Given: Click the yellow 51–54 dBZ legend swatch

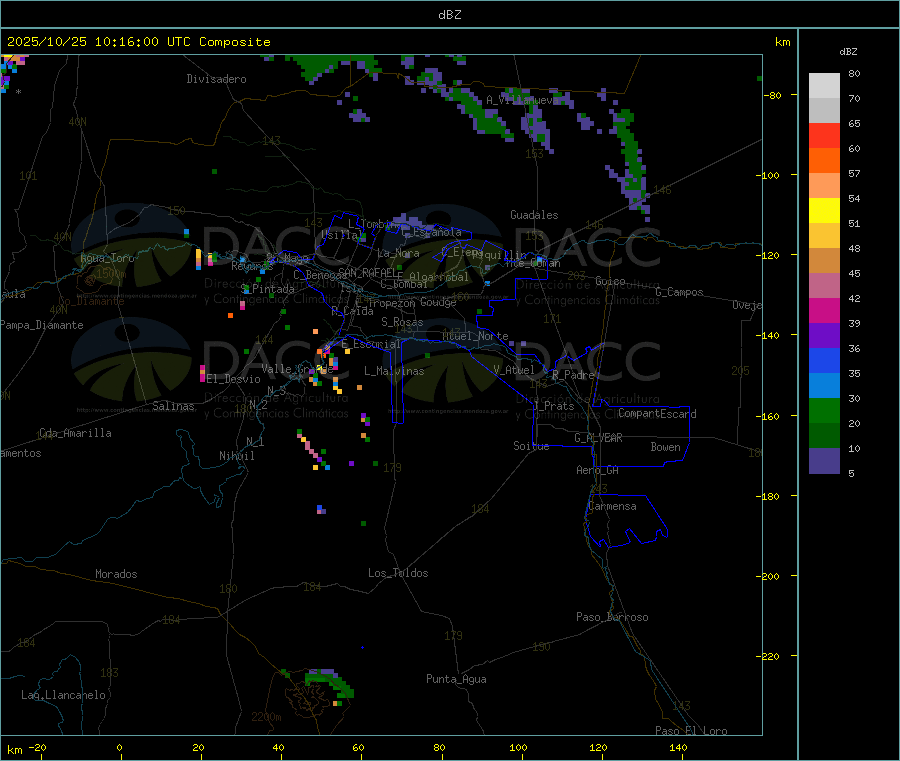Looking at the screenshot, I should [x=824, y=211].
